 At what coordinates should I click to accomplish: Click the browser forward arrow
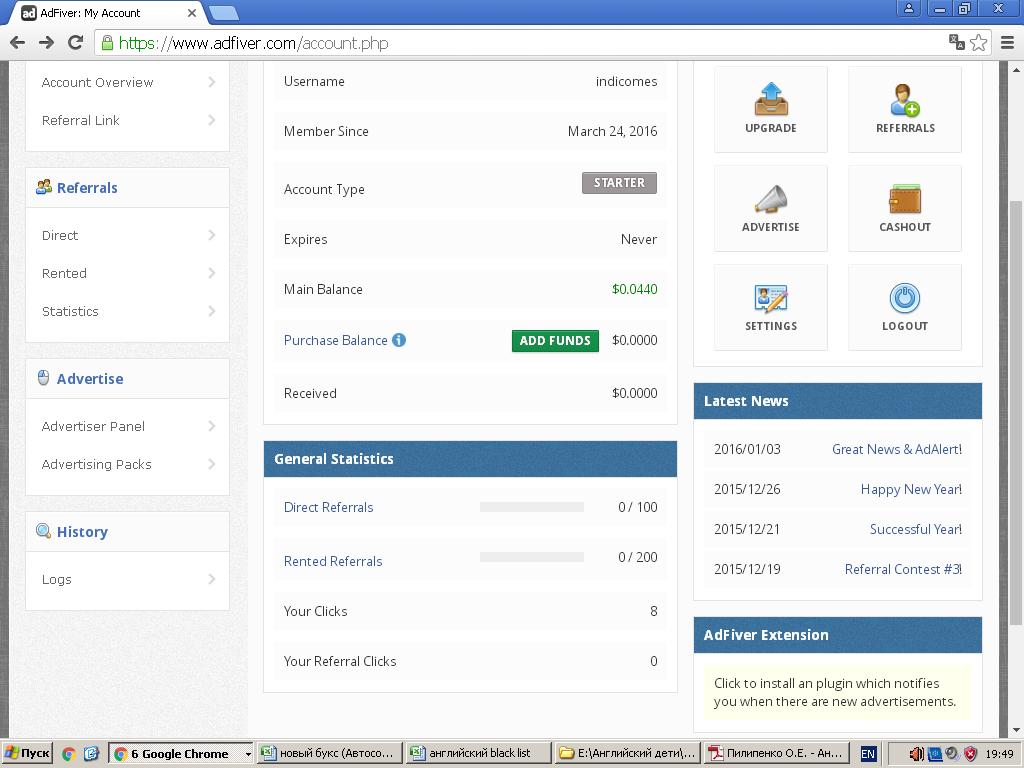pos(46,43)
